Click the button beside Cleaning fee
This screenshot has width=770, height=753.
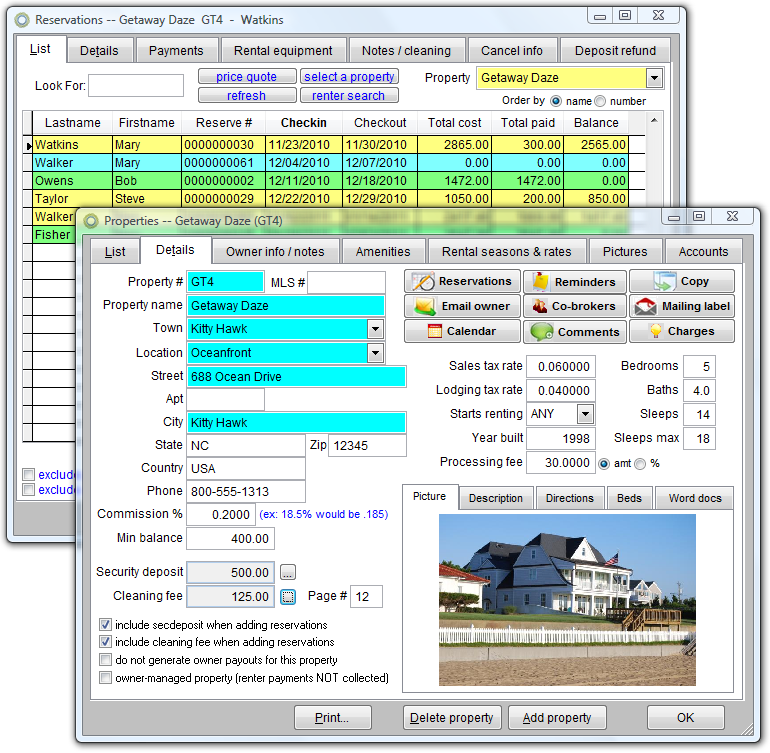pyautogui.click(x=288, y=596)
